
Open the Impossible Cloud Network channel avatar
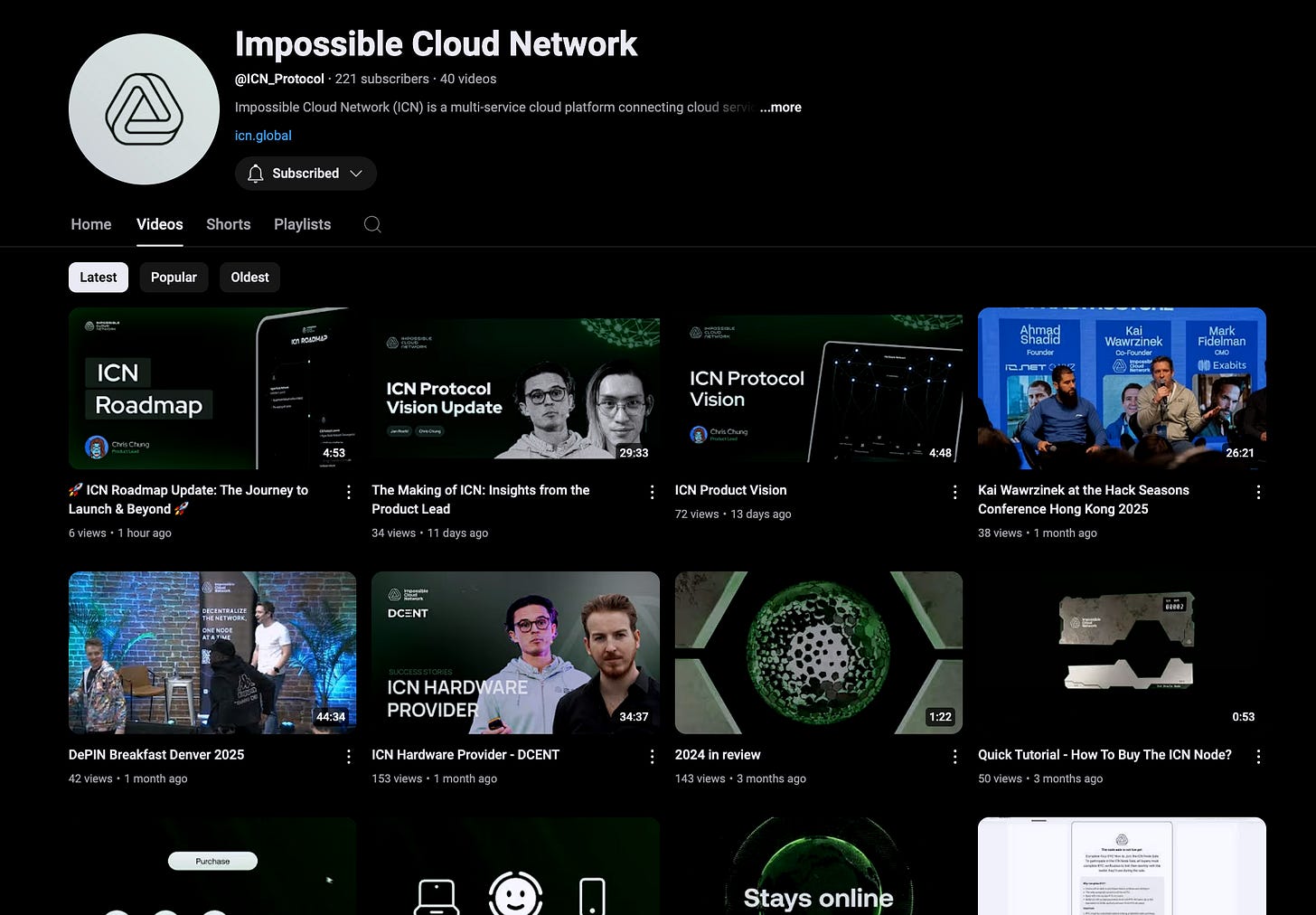click(144, 109)
